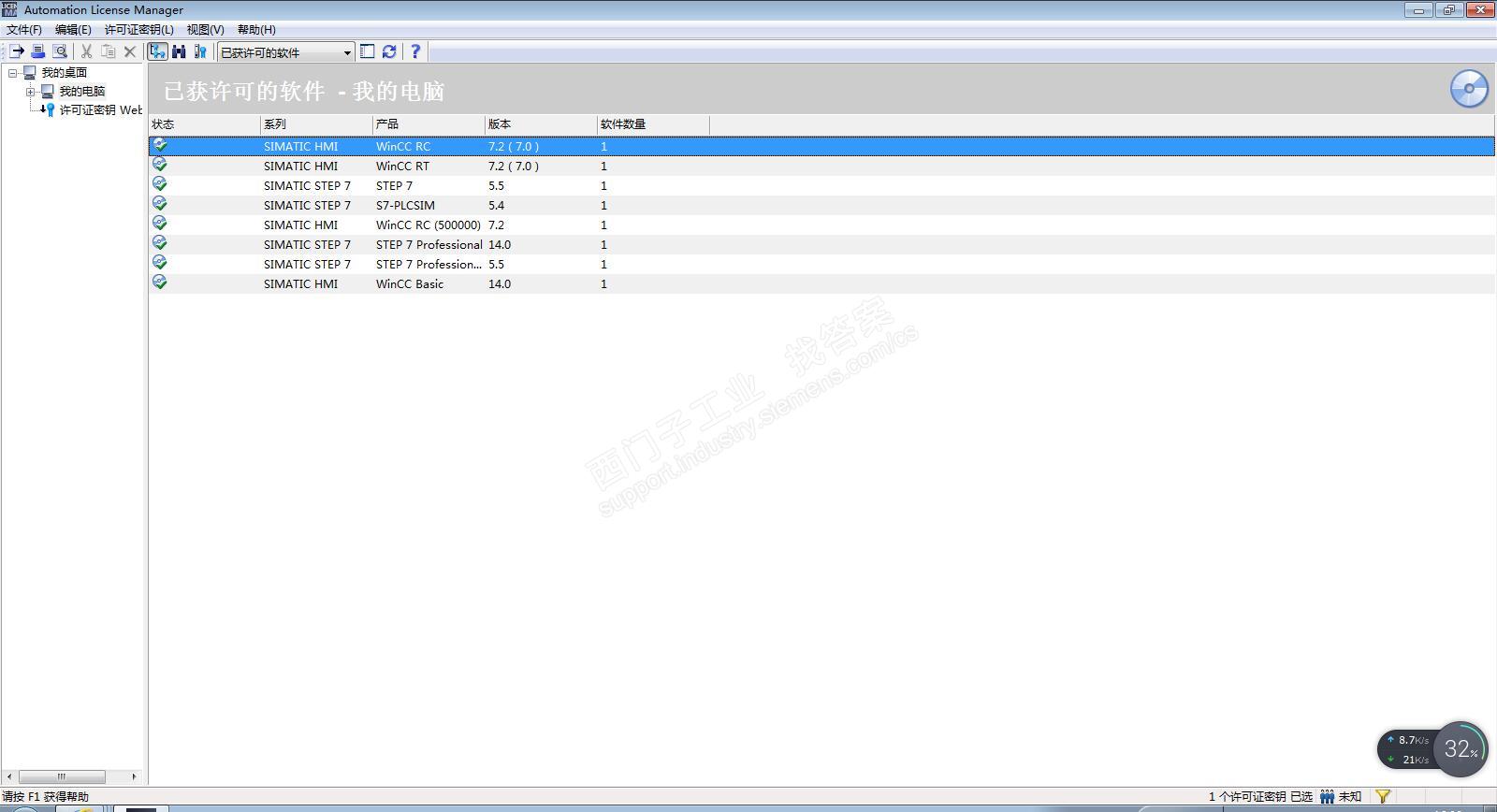Open the 帮助(H) menu
1497x812 pixels.
(x=256, y=29)
